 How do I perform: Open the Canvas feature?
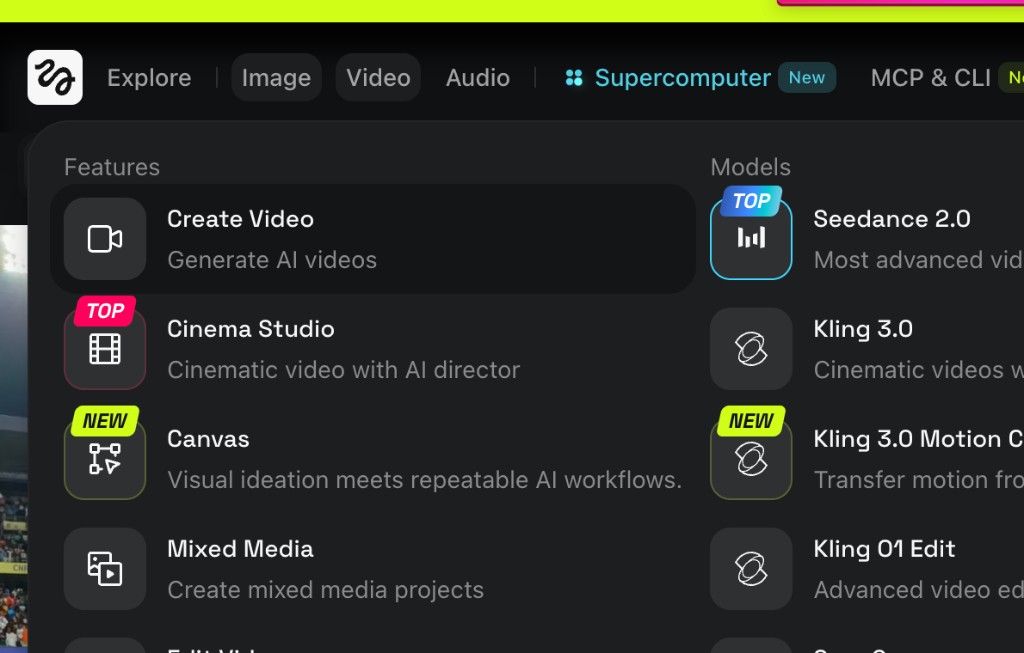point(373,458)
